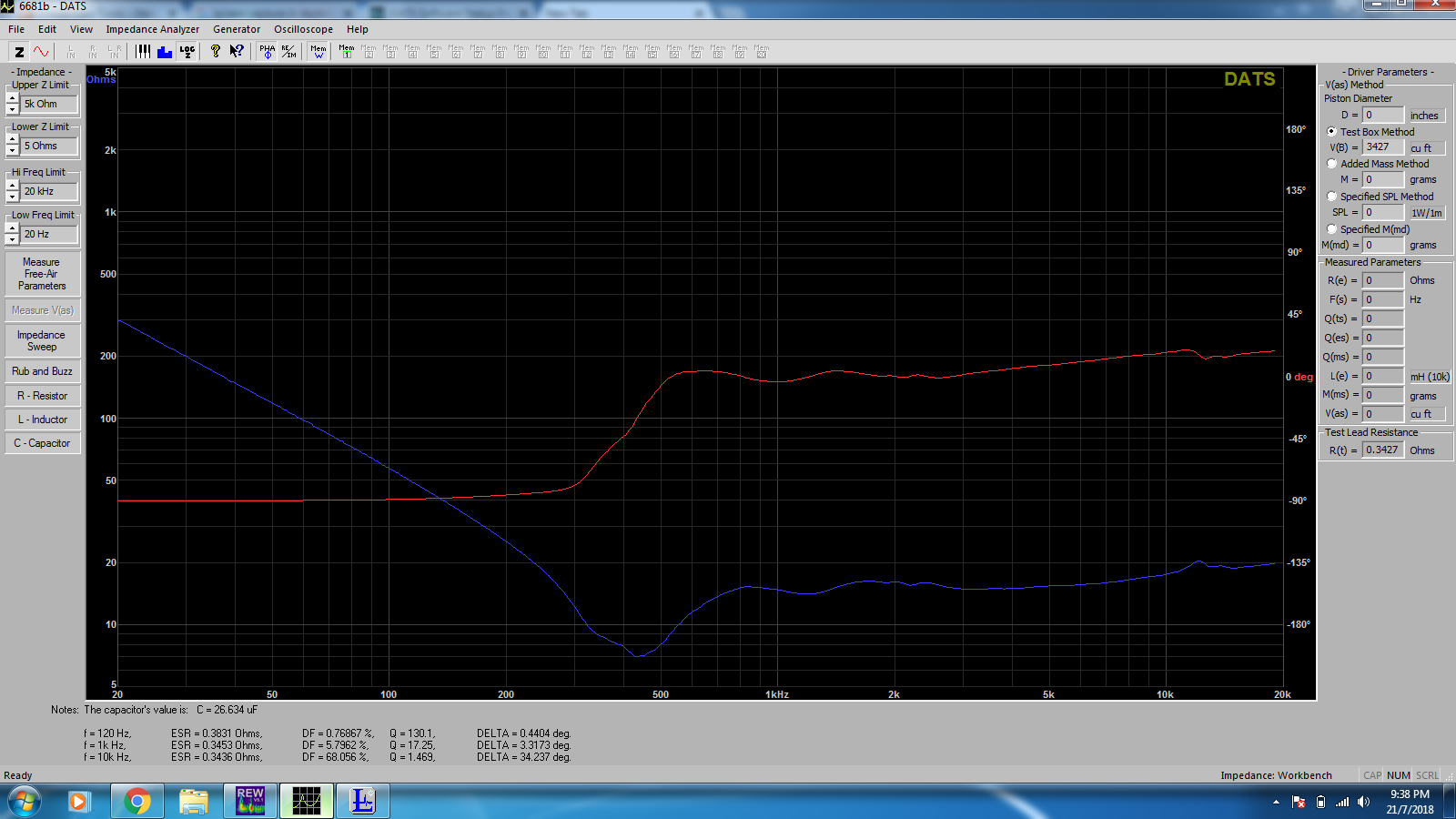Screen dimensions: 1456x819
Task: Open the Oscilloscope menu
Action: coord(303,29)
